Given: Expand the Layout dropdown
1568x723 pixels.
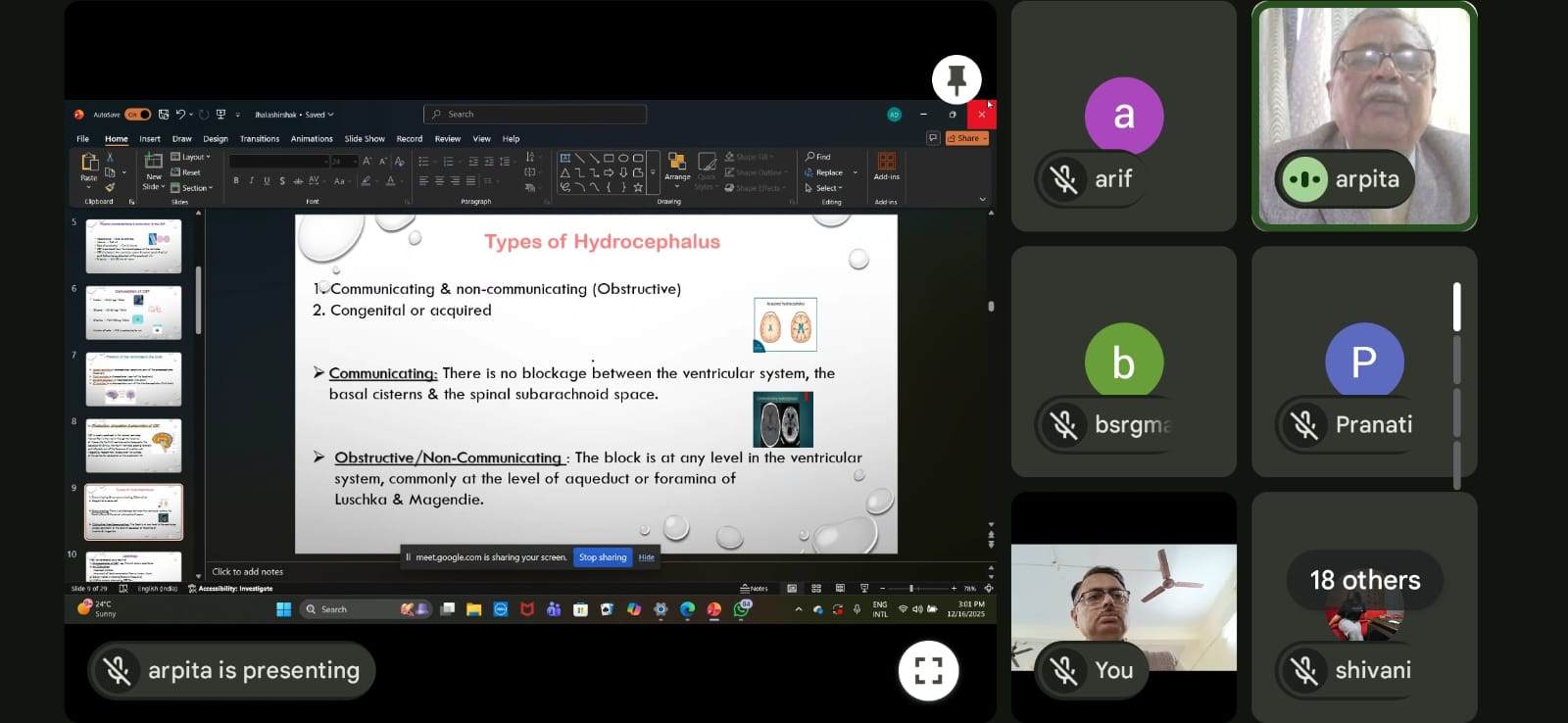Looking at the screenshot, I should click(191, 157).
